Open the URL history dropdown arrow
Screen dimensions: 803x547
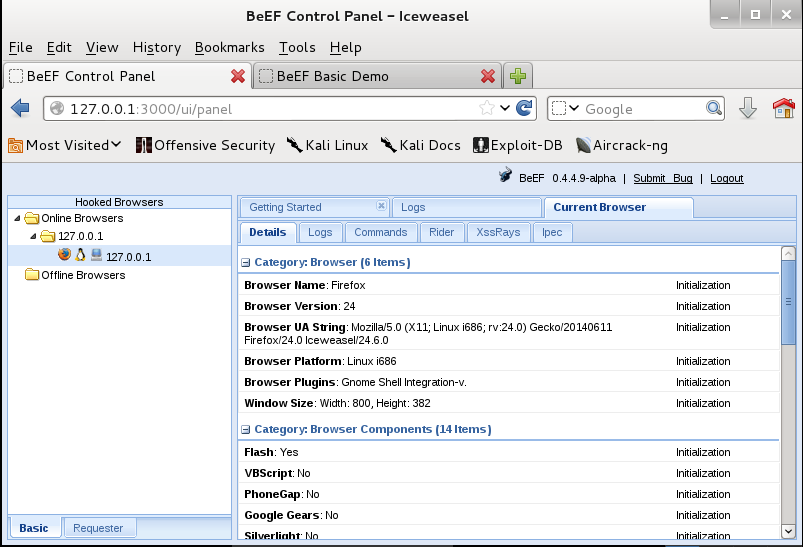[505, 108]
